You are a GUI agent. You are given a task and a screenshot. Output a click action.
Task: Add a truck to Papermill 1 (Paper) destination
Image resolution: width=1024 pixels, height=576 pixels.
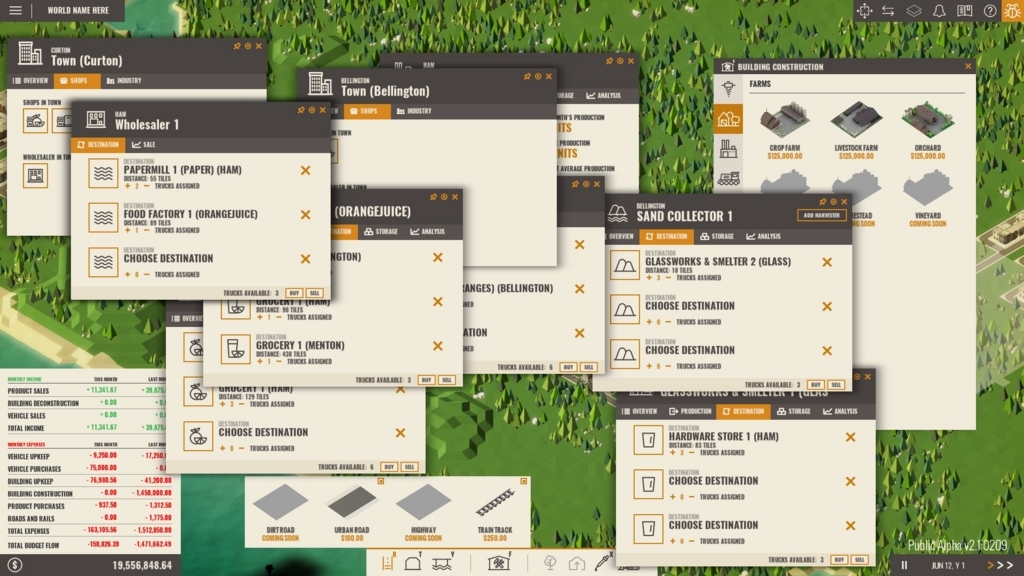click(127, 186)
